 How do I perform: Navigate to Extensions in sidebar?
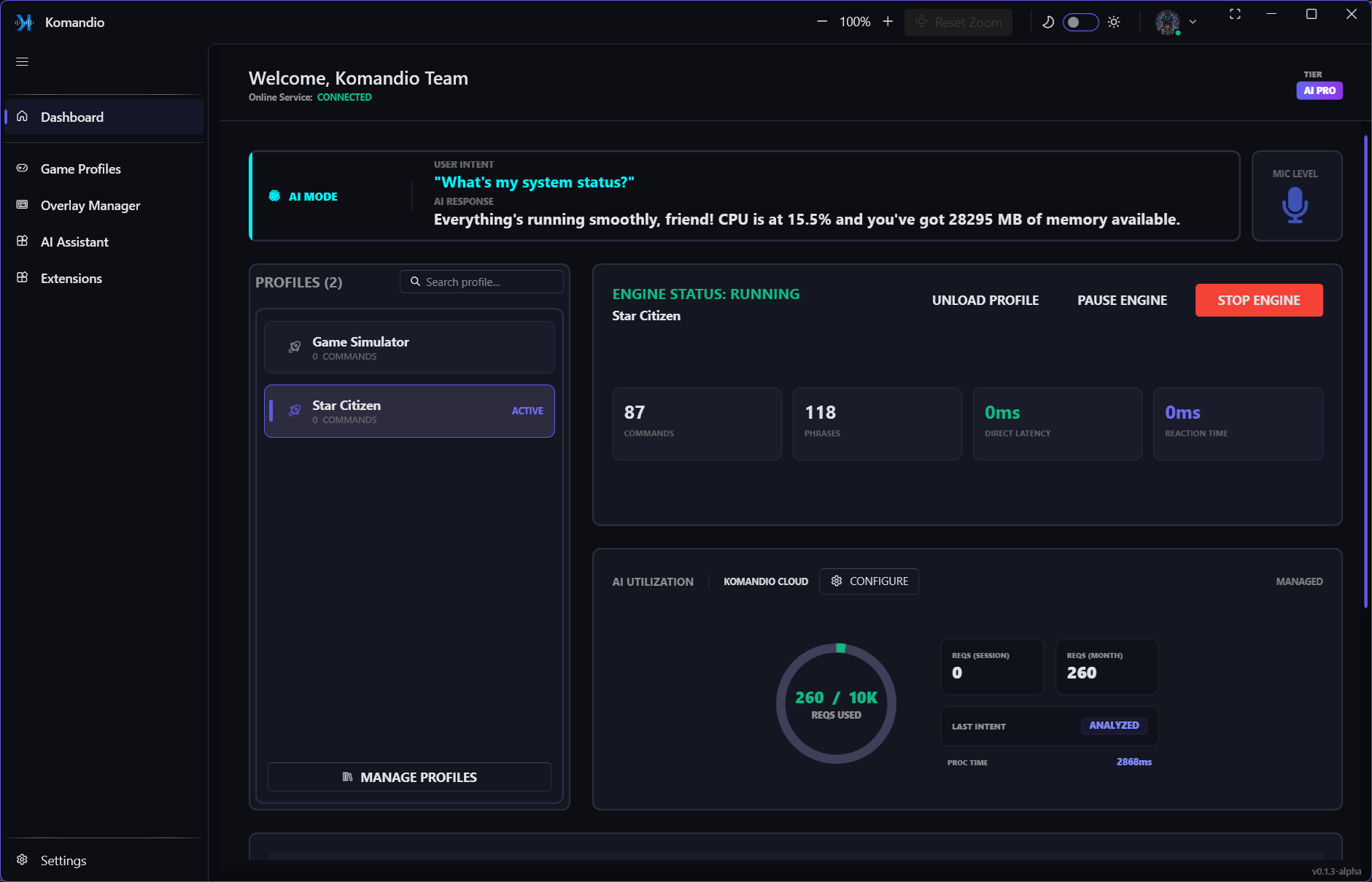[x=71, y=279]
